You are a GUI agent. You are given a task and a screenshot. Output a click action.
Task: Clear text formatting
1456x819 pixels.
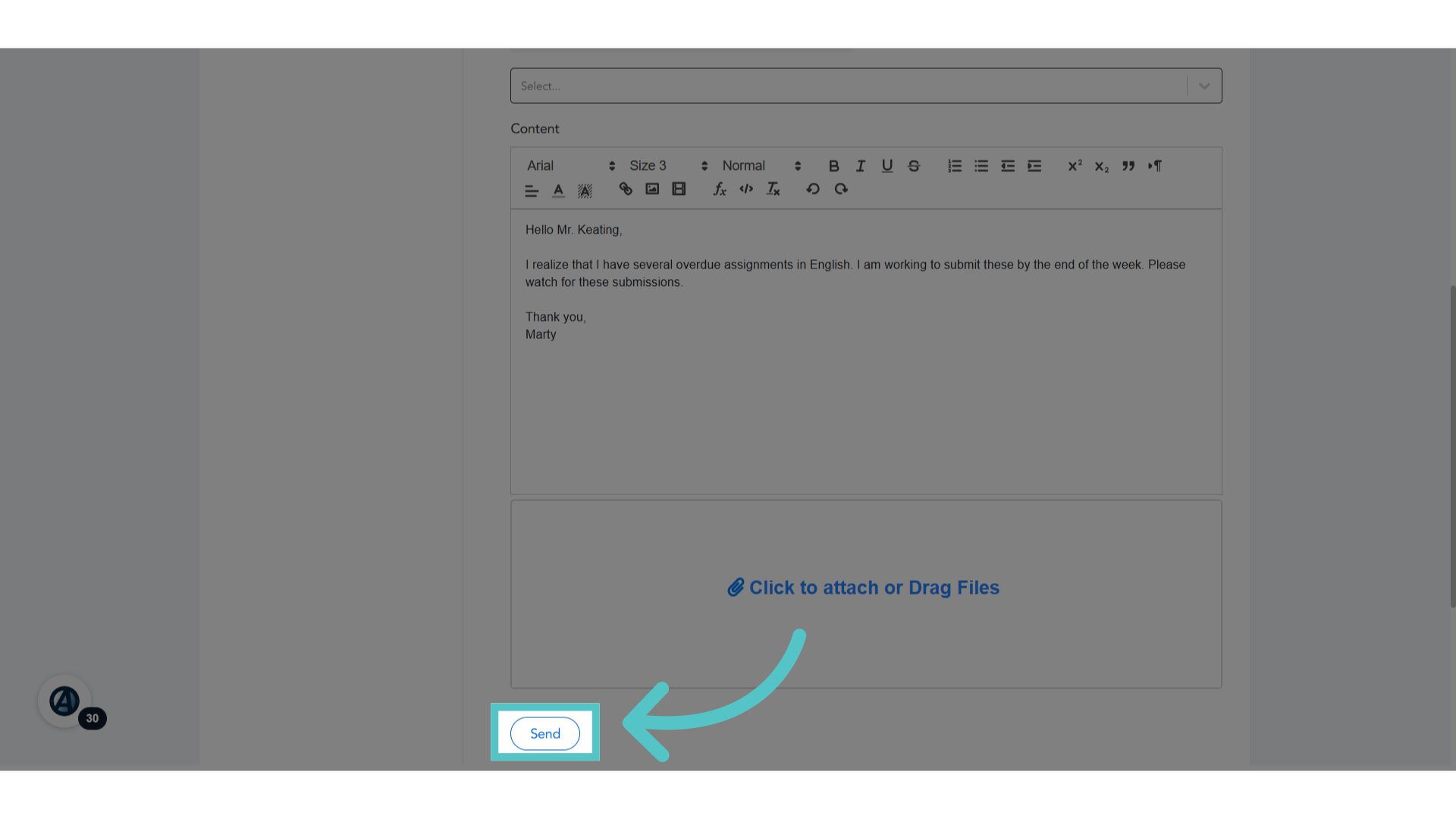pos(773,189)
